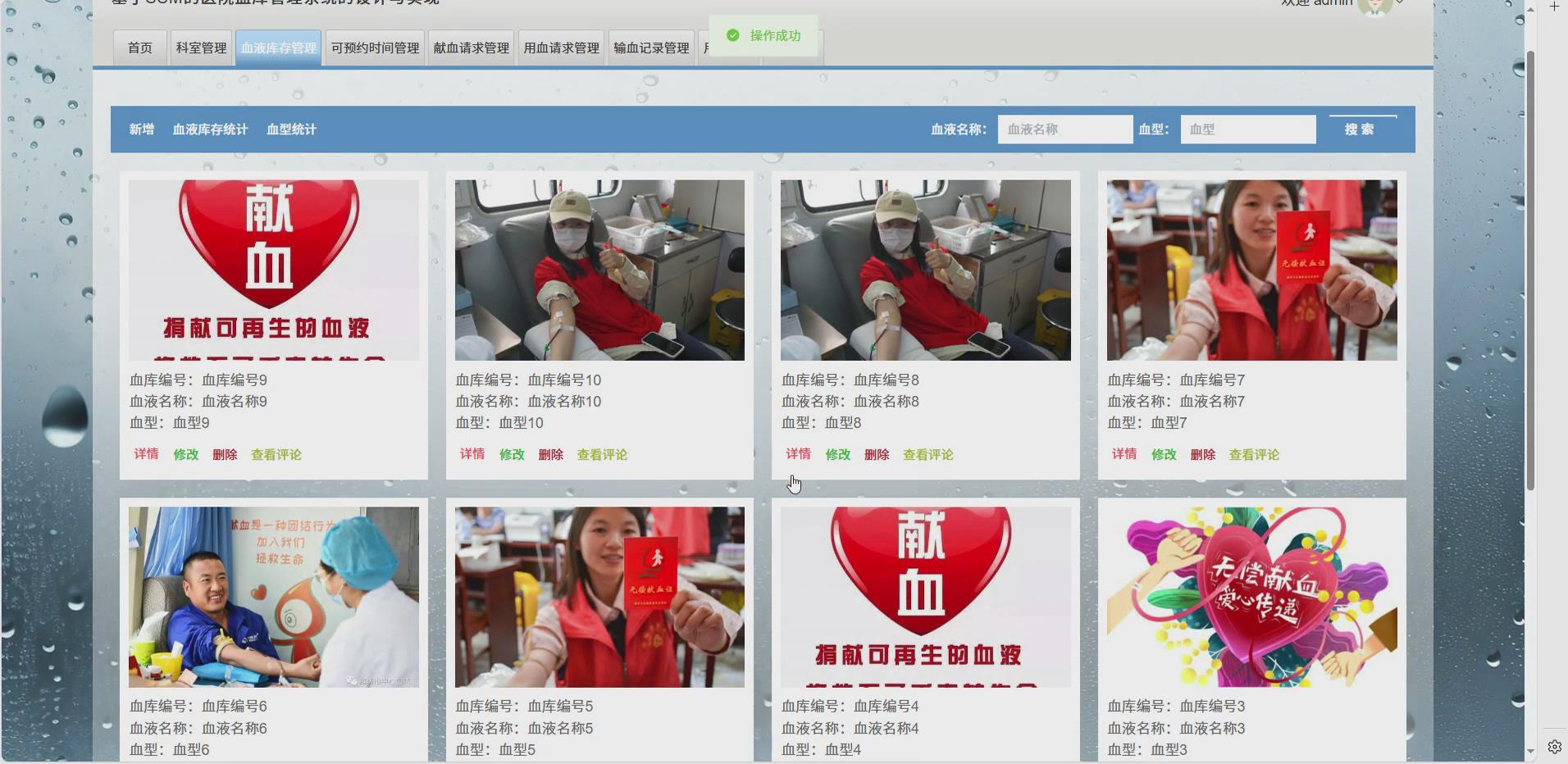Click the 血库编号8 card image
The image size is (1568, 764).
pyautogui.click(x=926, y=271)
